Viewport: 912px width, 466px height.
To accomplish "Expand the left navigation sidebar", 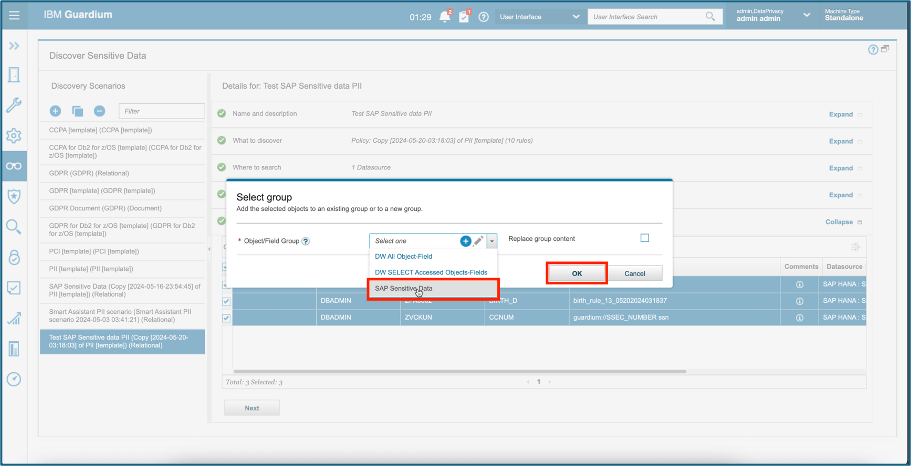I will tap(14, 45).
